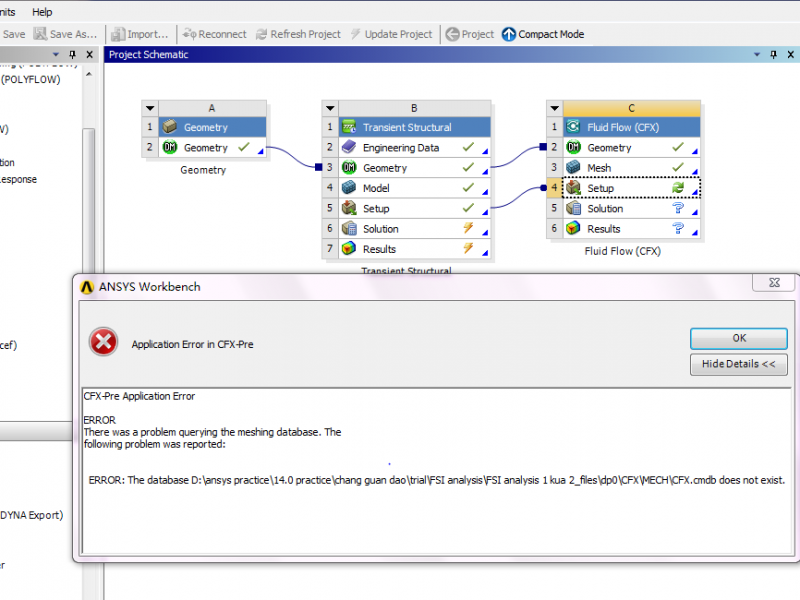800x600 pixels.
Task: Open system C dropdown arrow
Action: (x=555, y=108)
